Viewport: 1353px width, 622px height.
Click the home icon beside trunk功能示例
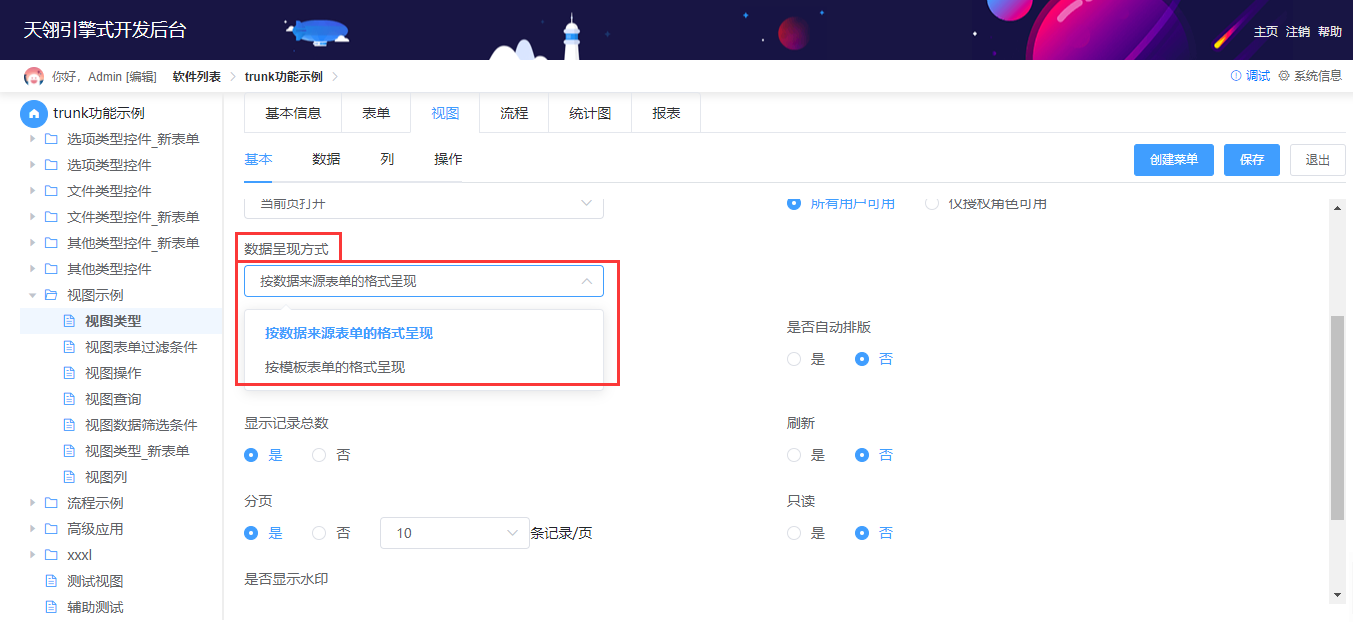[x=34, y=114]
